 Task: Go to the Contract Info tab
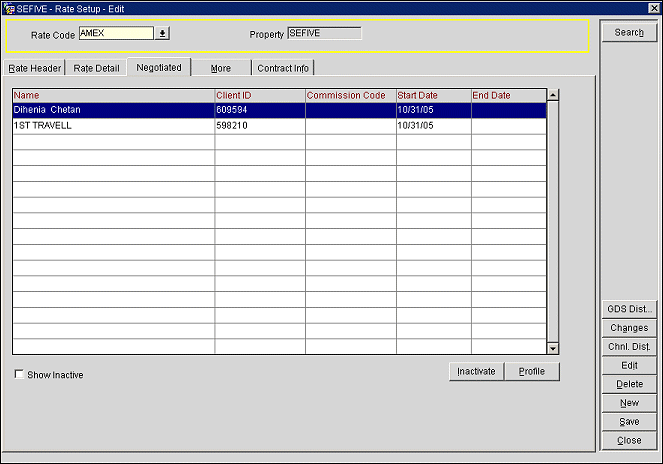[283, 68]
